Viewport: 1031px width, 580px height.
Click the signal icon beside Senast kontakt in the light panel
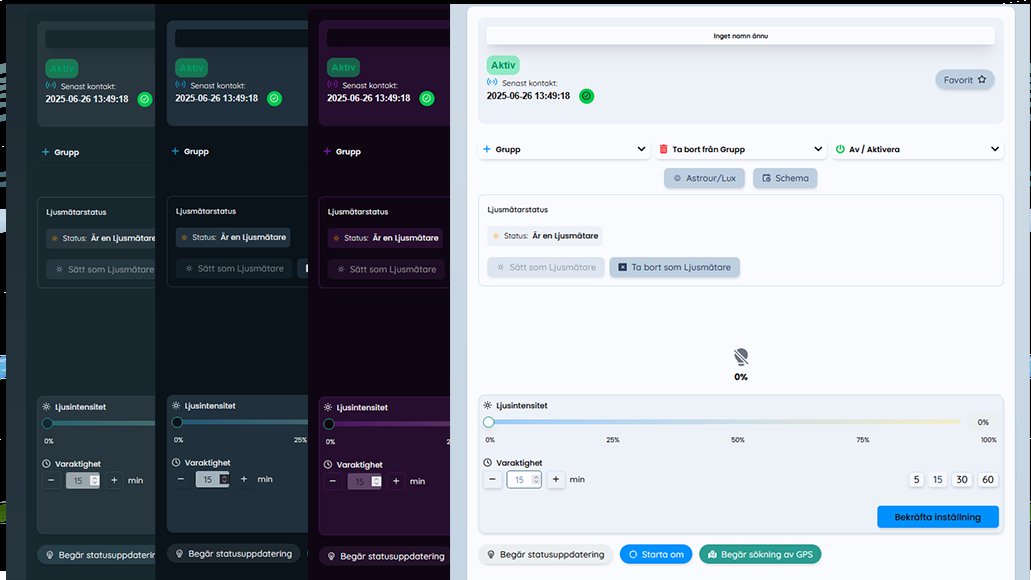pos(492,83)
